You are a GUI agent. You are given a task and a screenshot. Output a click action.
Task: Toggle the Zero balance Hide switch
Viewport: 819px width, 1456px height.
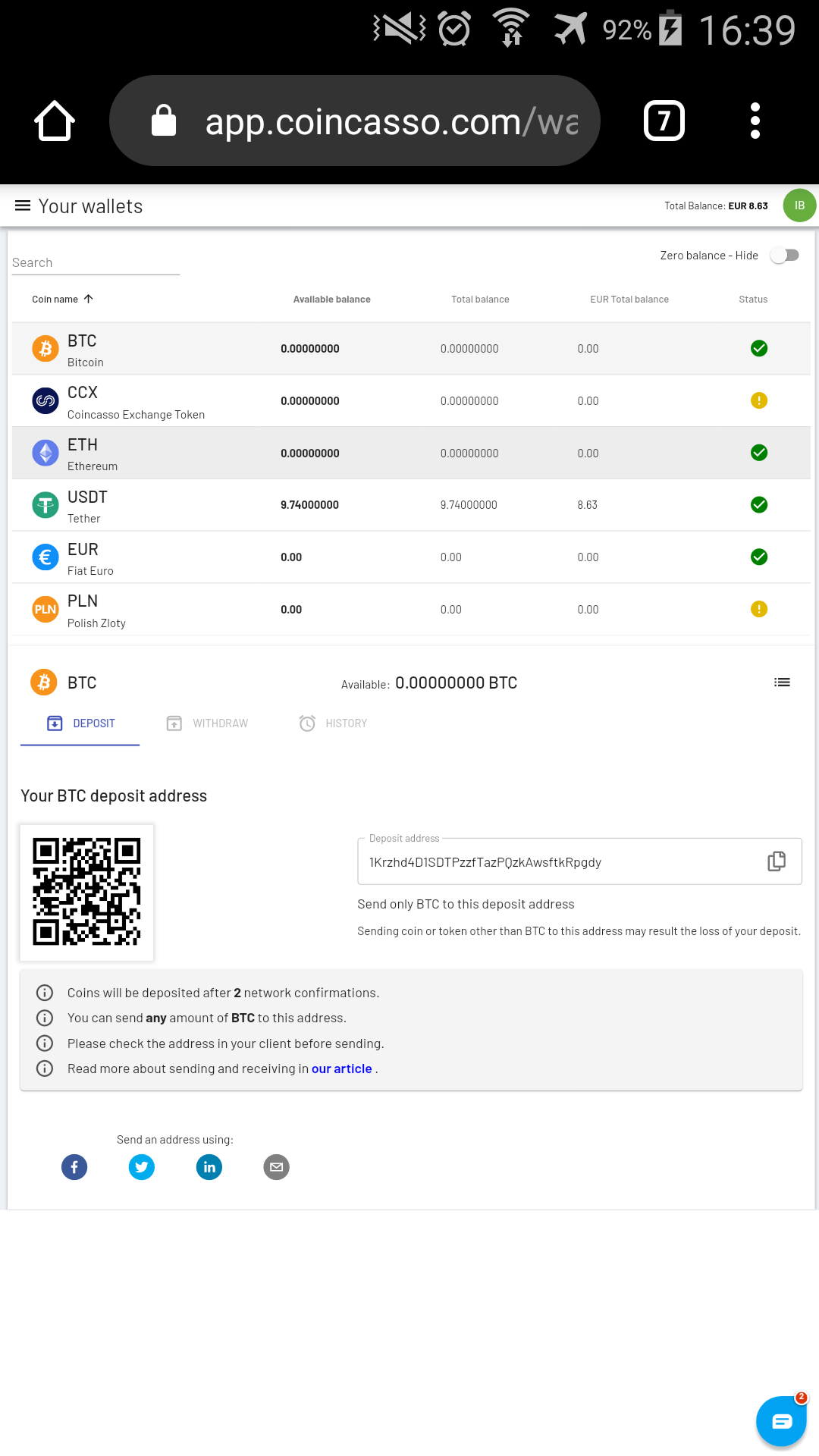coord(785,256)
